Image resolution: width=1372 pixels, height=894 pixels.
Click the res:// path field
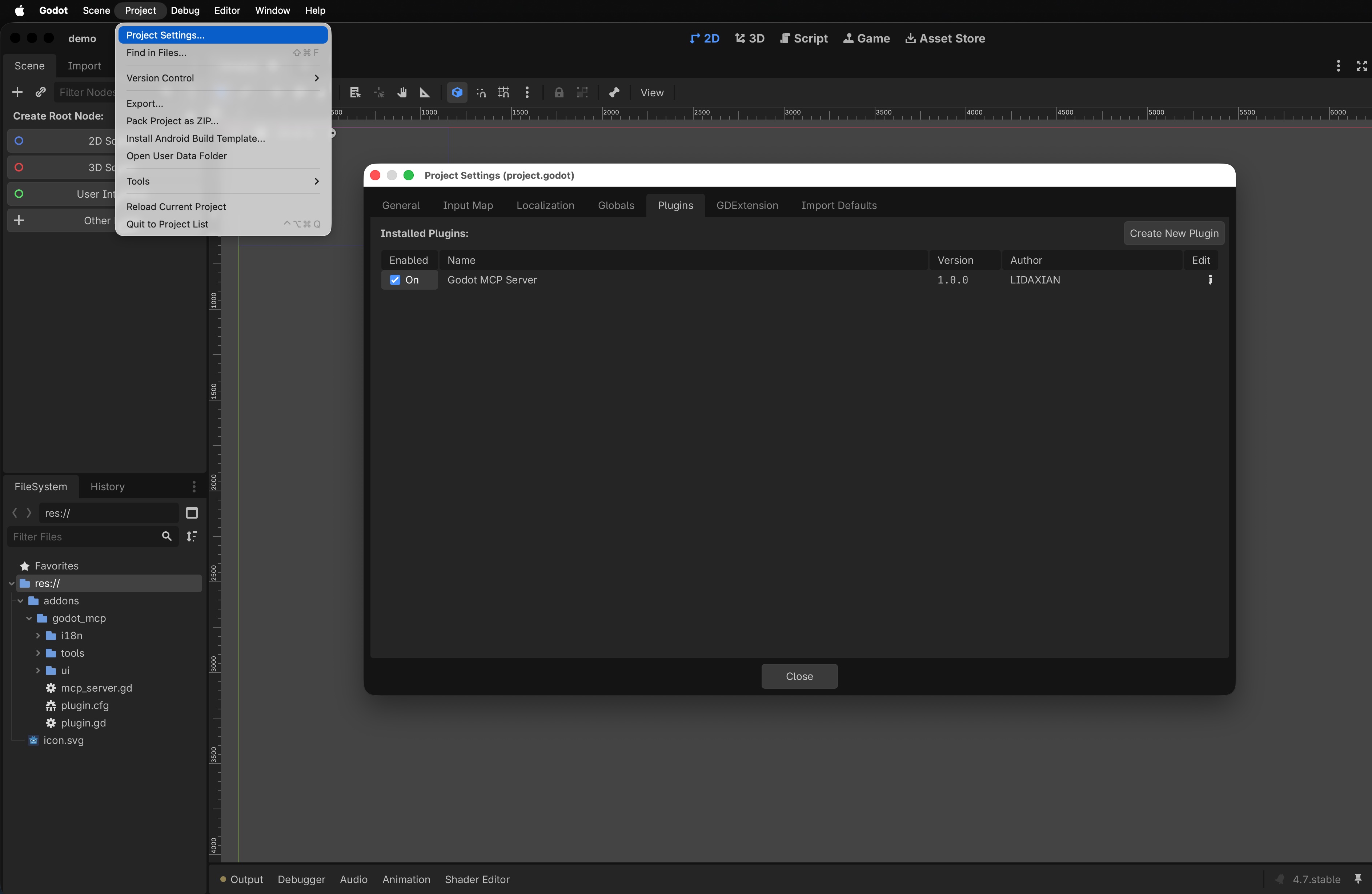point(108,513)
